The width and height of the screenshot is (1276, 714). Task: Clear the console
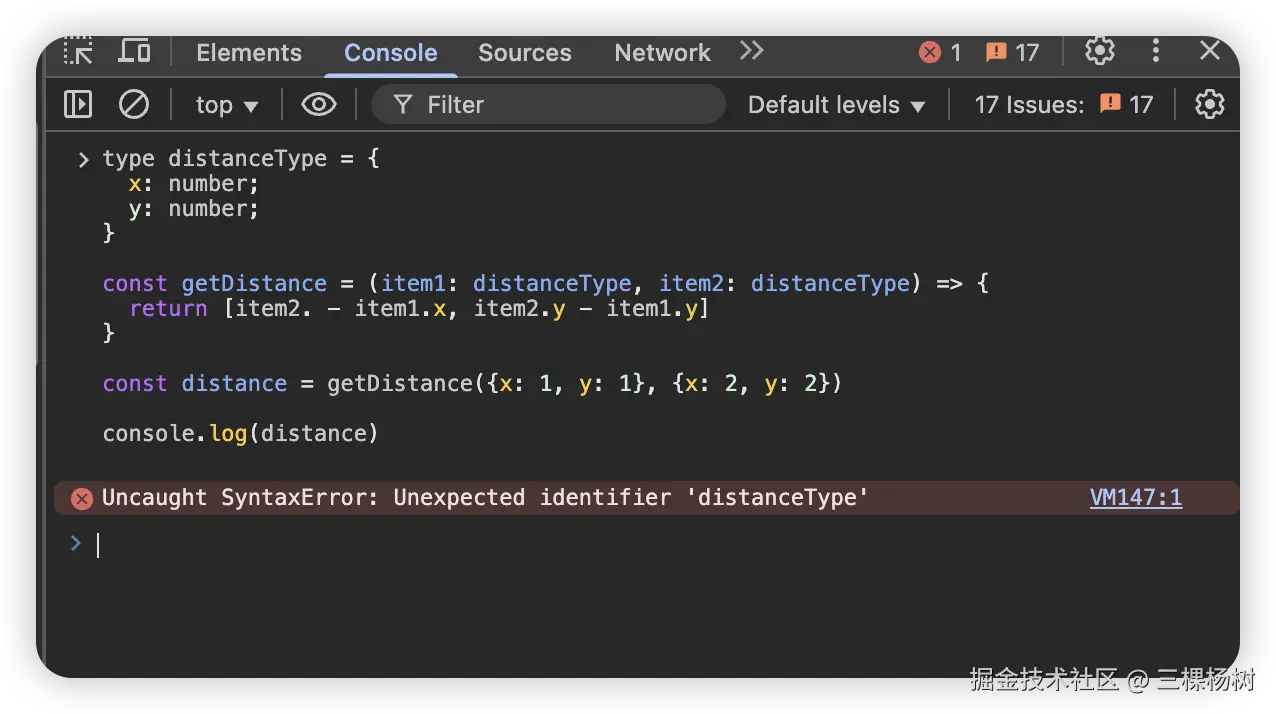click(134, 104)
